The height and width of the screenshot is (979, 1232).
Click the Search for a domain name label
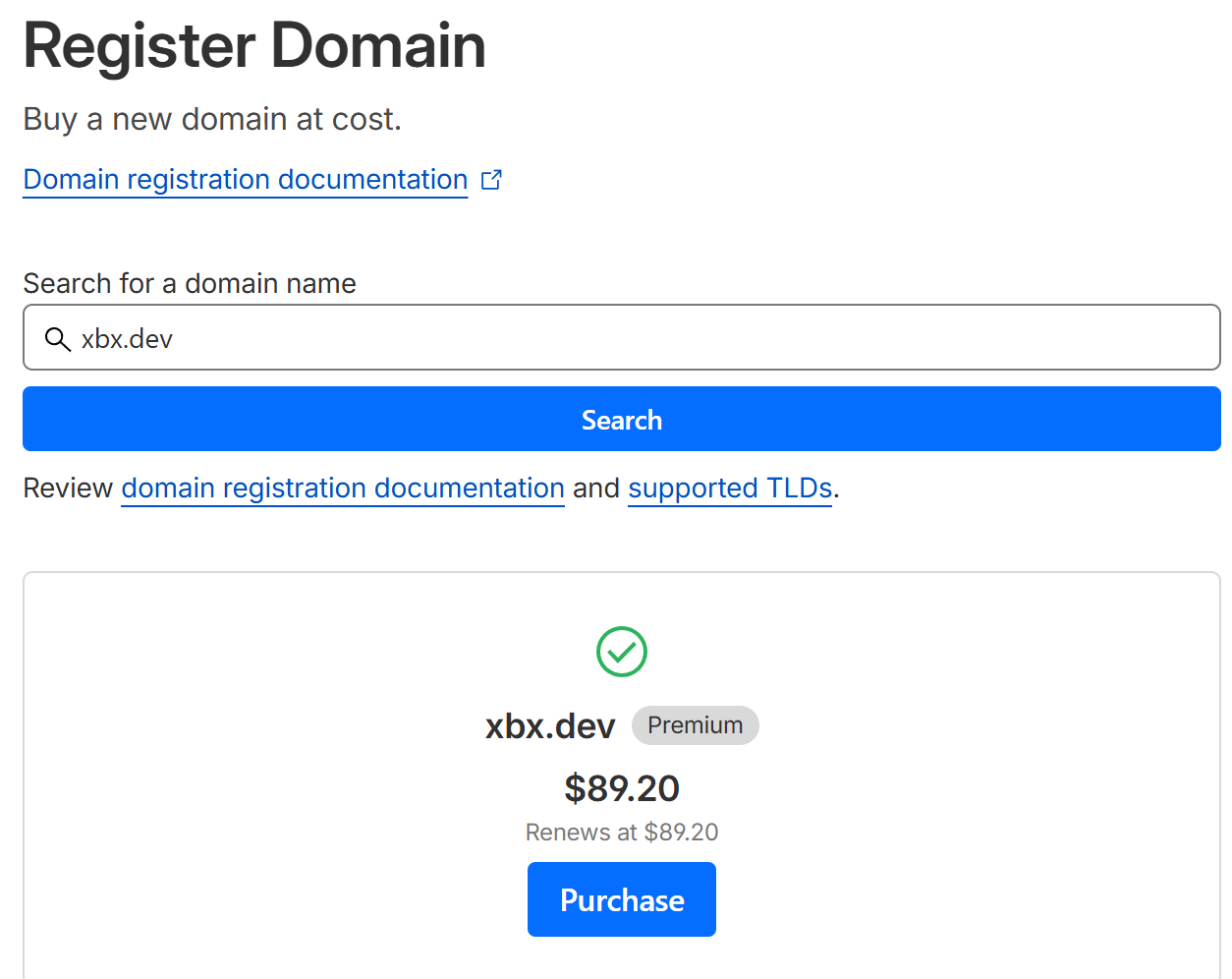(189, 283)
